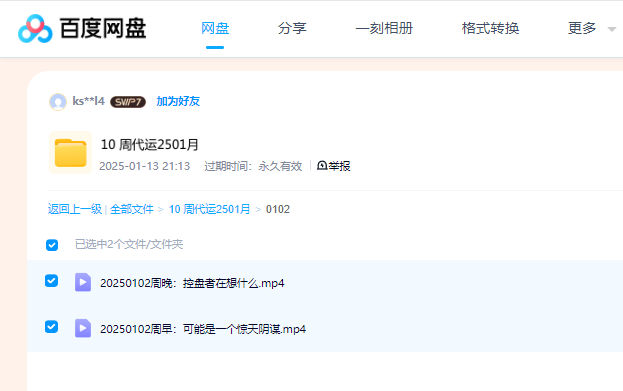Viewport: 623px width, 391px height.
Task: Click the folder title 10 周代运2501月
Action: [149, 145]
